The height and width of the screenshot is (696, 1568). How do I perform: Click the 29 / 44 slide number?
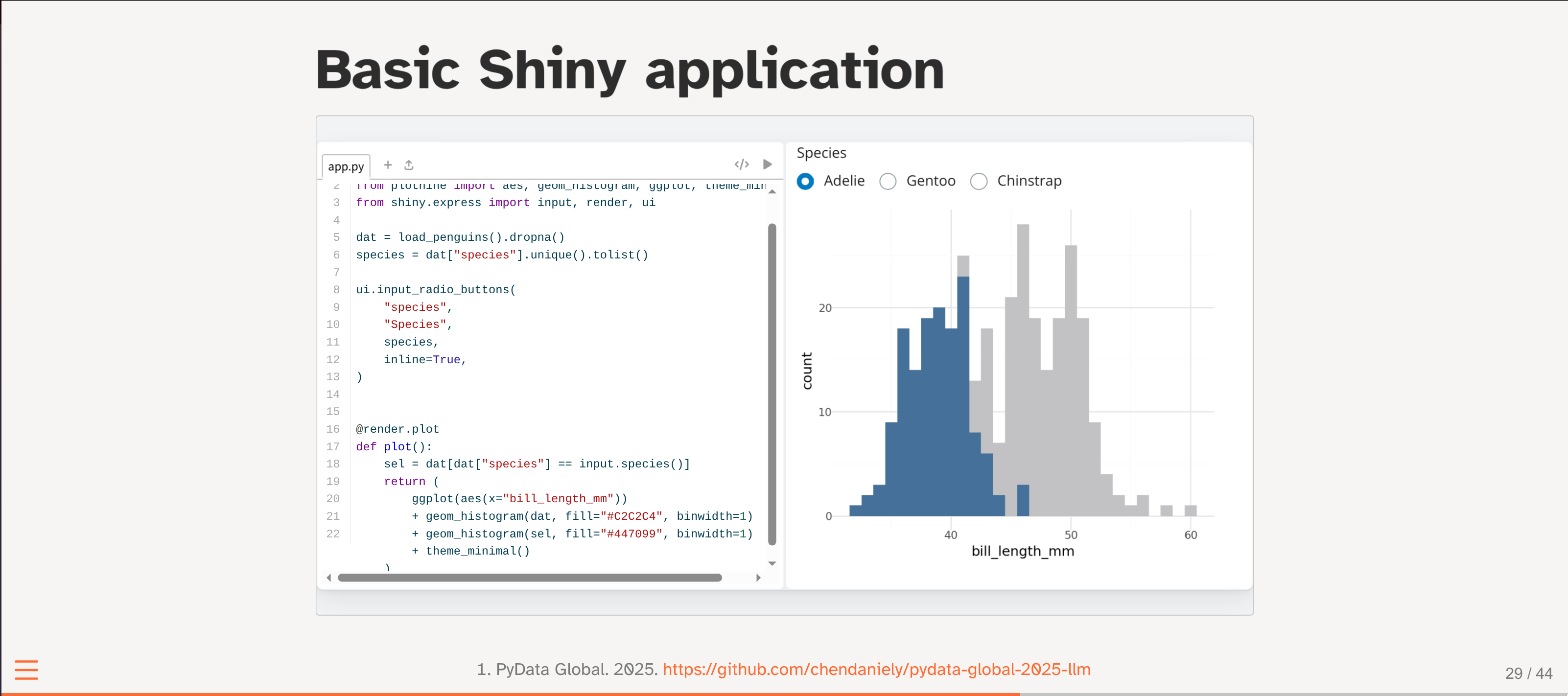pos(1528,673)
